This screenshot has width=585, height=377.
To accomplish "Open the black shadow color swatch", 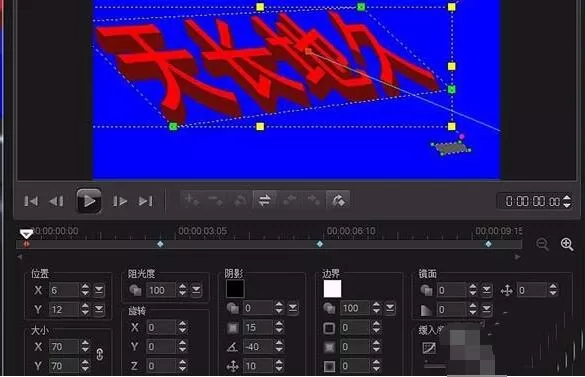I will (235, 289).
